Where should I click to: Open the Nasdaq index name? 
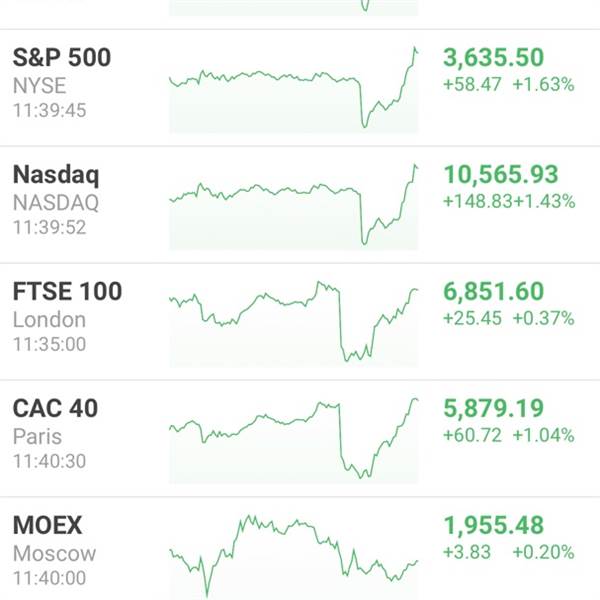point(56,175)
